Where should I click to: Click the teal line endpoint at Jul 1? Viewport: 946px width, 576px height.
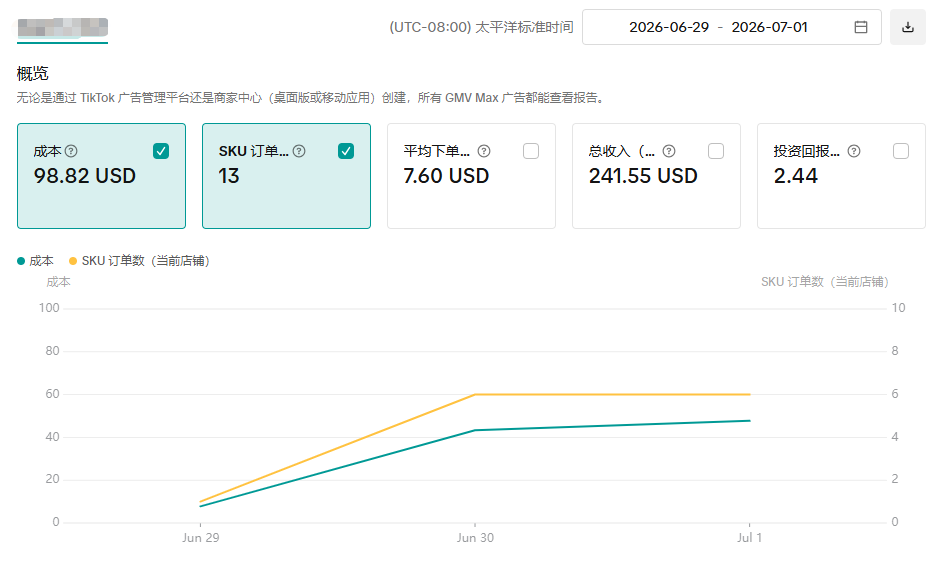749,420
